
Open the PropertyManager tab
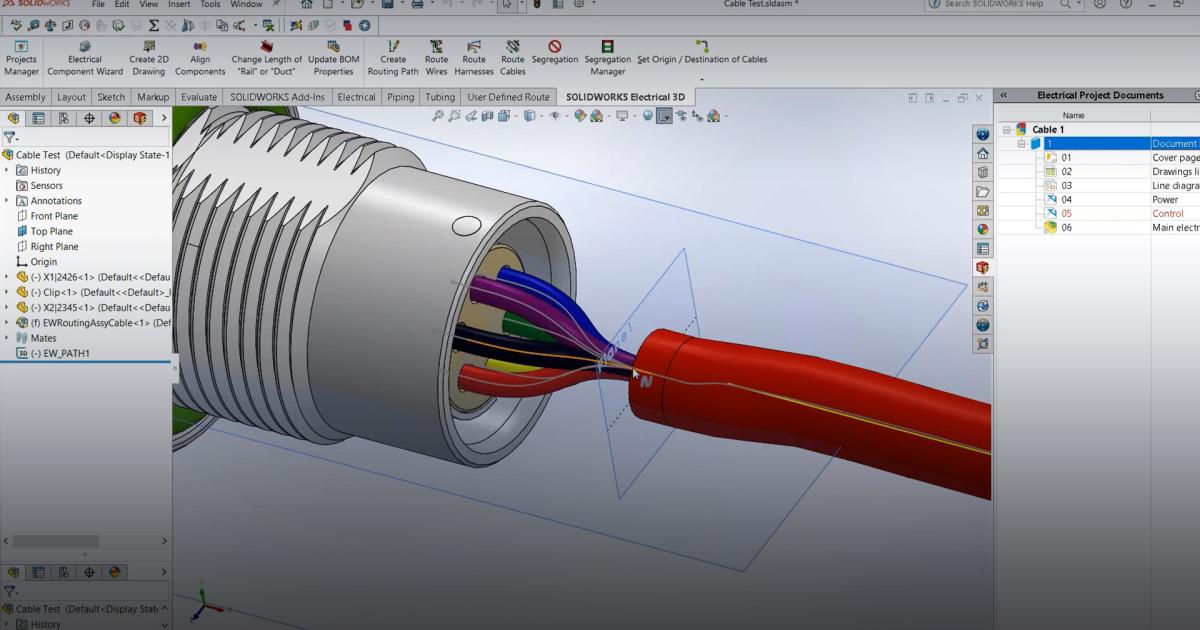(x=39, y=118)
